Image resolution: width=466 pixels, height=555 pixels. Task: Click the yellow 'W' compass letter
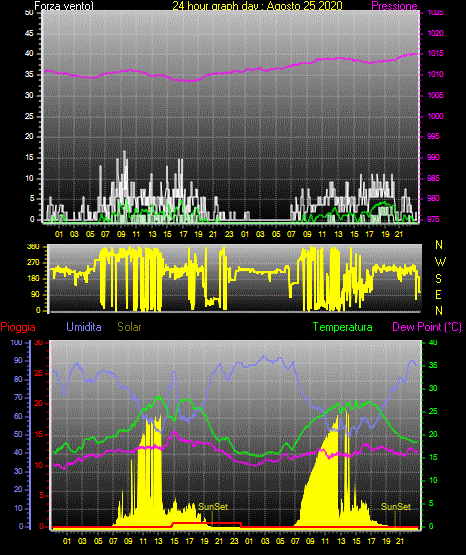440,262
